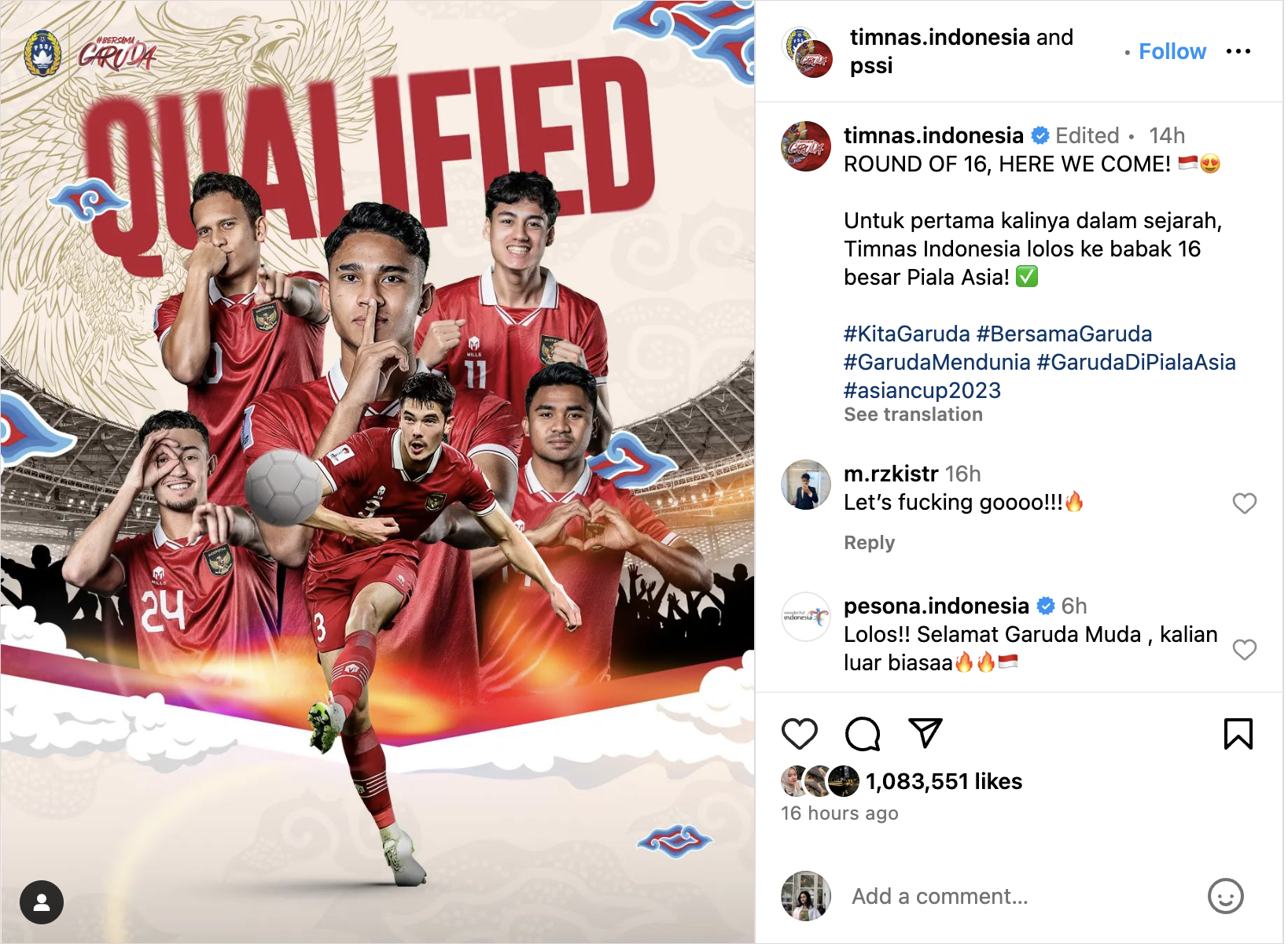This screenshot has width=1288, height=944.
Task: Open the three-dot more options menu
Action: click(1238, 51)
